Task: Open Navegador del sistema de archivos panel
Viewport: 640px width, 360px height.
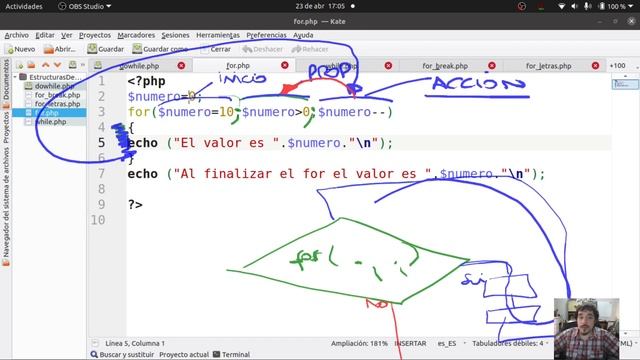Action: tap(6, 207)
